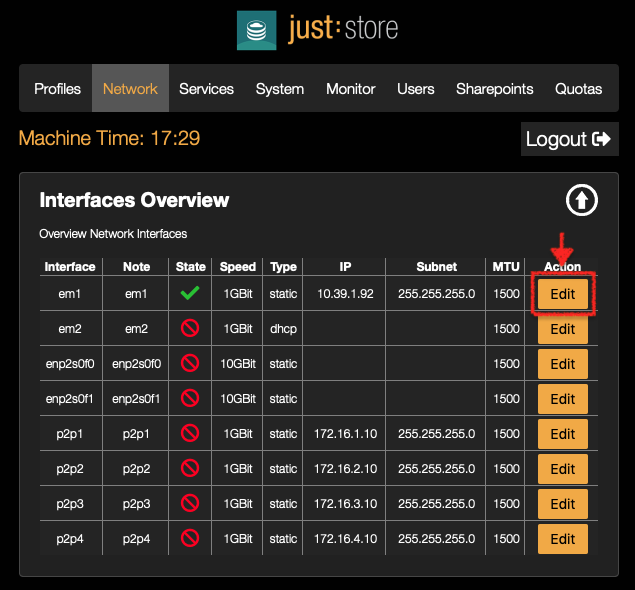Screen dimensions: 635x590
Task: Open the Quotas tab
Action: pos(578,89)
